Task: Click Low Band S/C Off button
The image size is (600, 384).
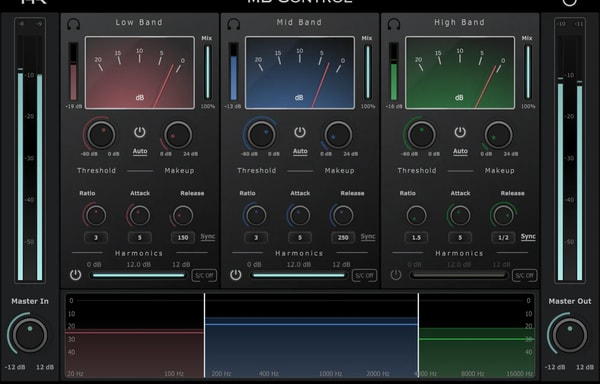Action: click(x=204, y=275)
